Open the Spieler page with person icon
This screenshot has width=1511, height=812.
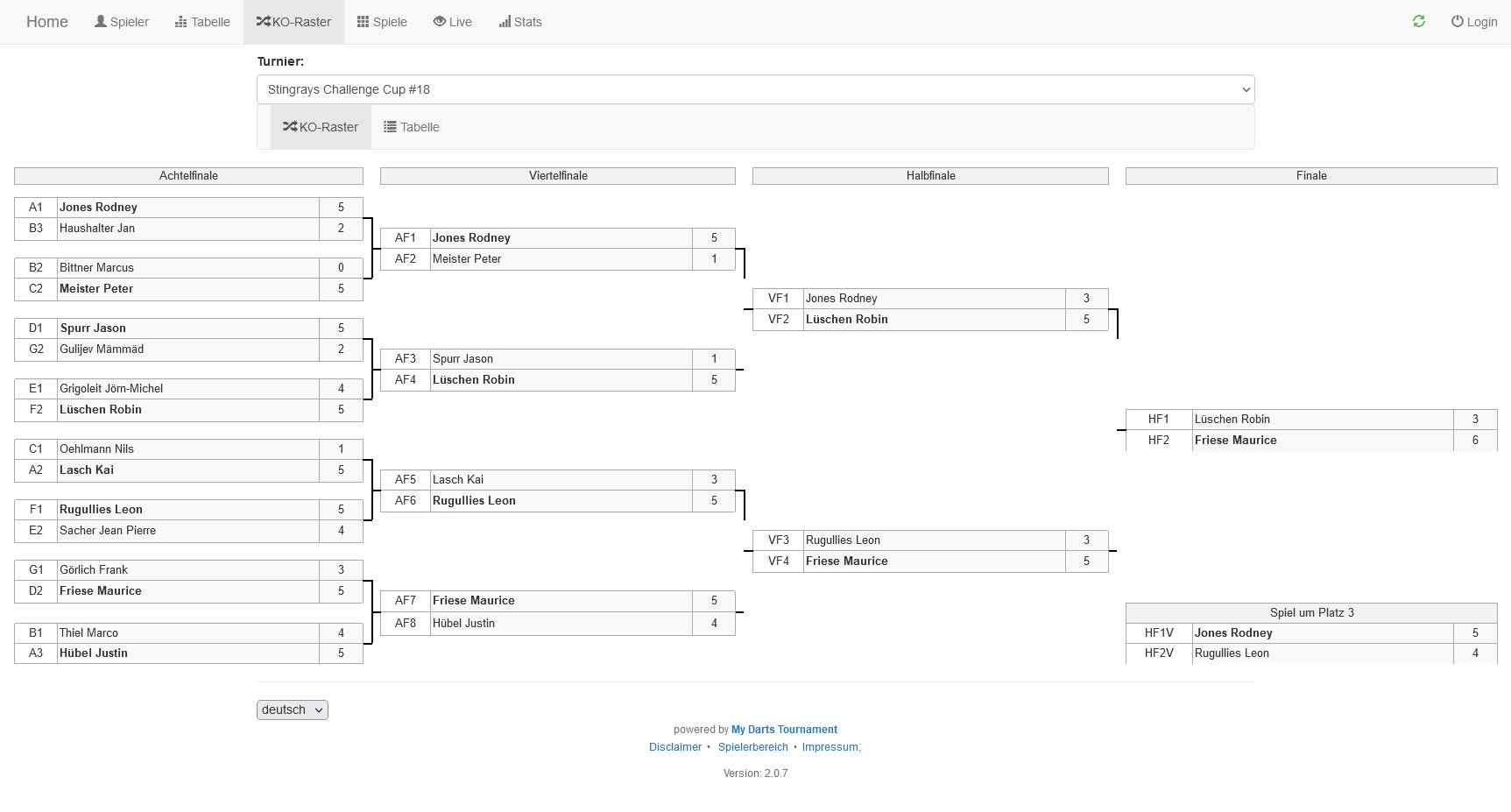122,22
